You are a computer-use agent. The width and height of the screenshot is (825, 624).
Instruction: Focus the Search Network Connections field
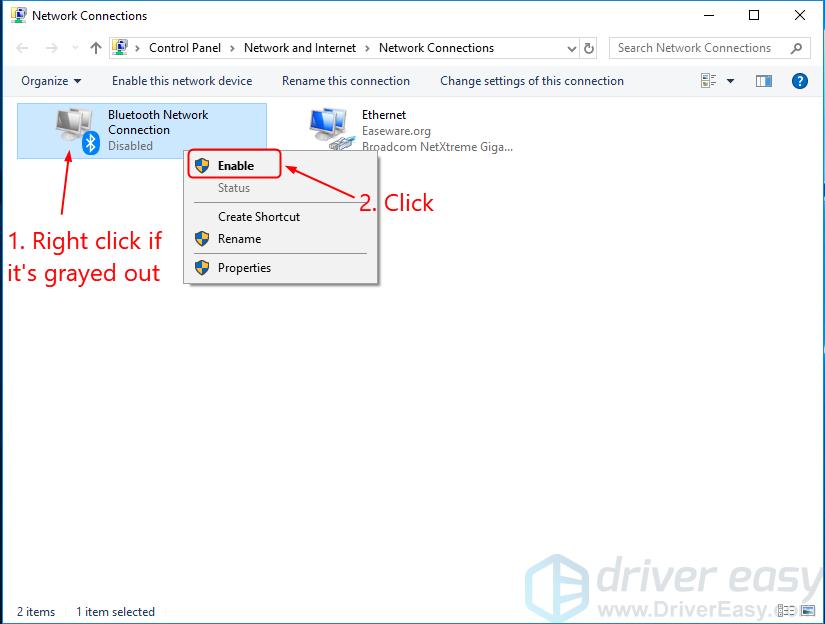700,48
